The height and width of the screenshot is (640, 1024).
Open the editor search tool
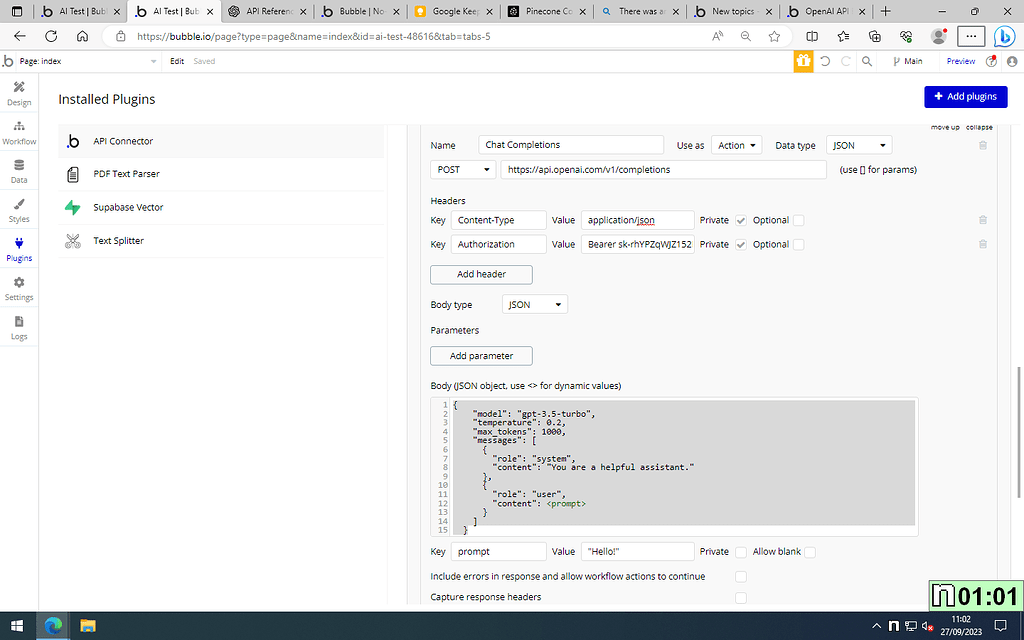(866, 61)
